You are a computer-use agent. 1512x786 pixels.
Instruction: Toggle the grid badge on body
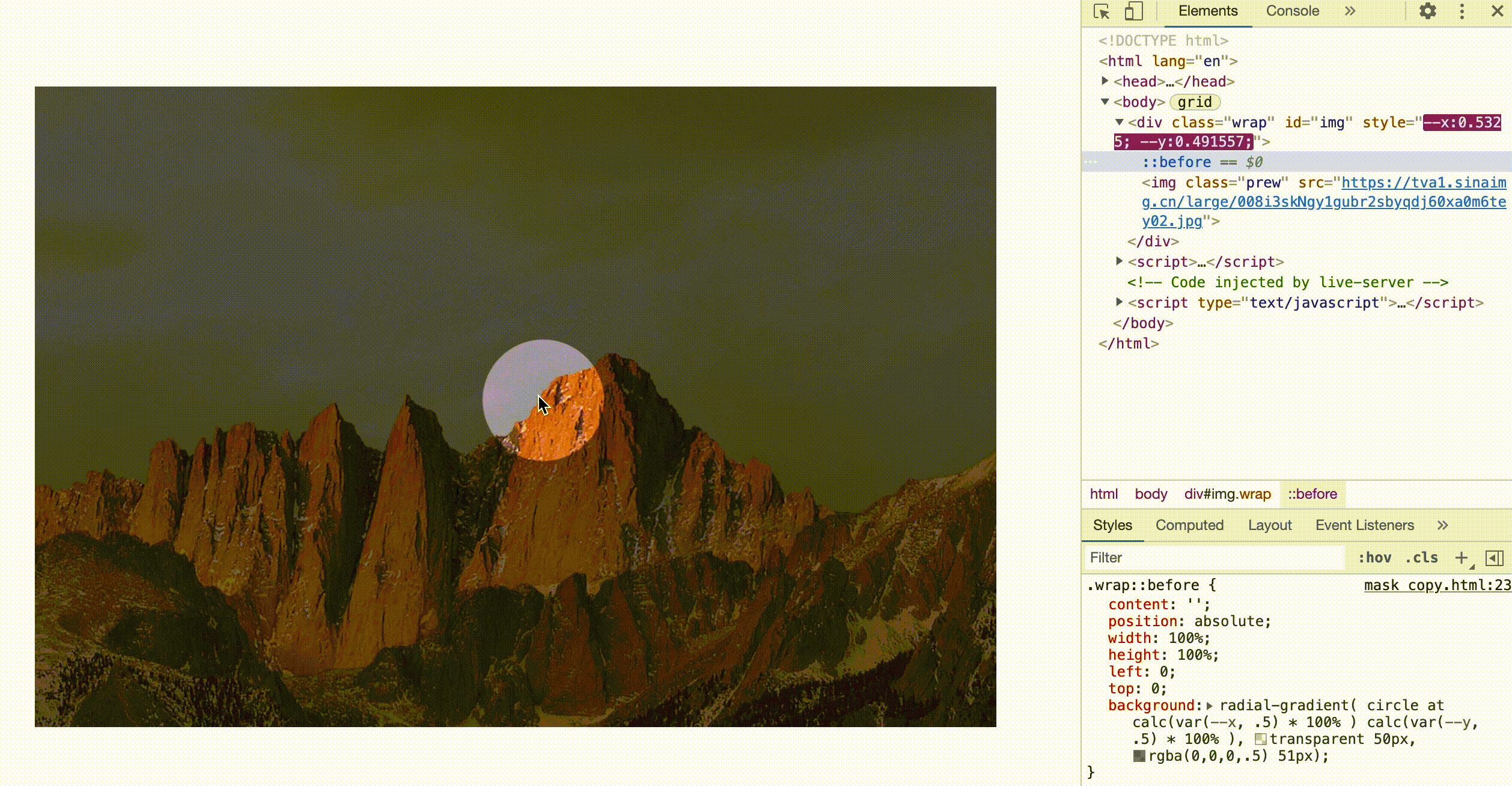coord(1195,102)
